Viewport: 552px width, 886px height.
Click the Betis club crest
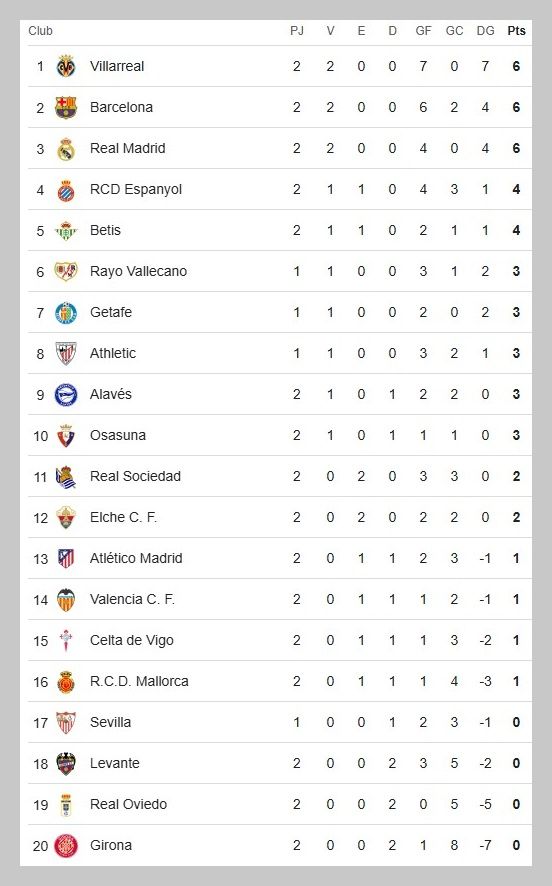coord(66,231)
